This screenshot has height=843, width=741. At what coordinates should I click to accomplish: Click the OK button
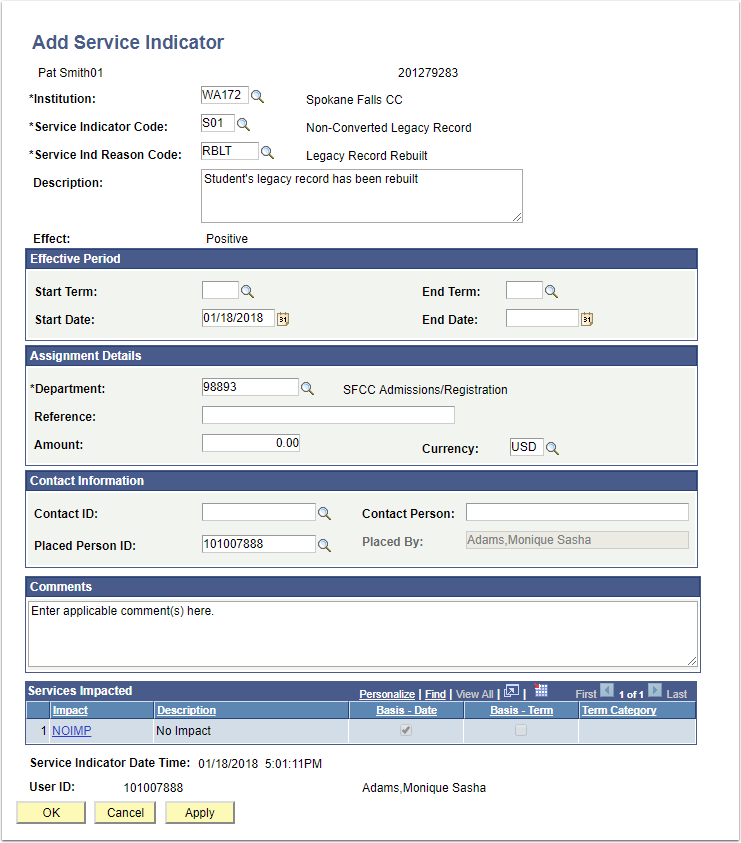click(x=51, y=812)
